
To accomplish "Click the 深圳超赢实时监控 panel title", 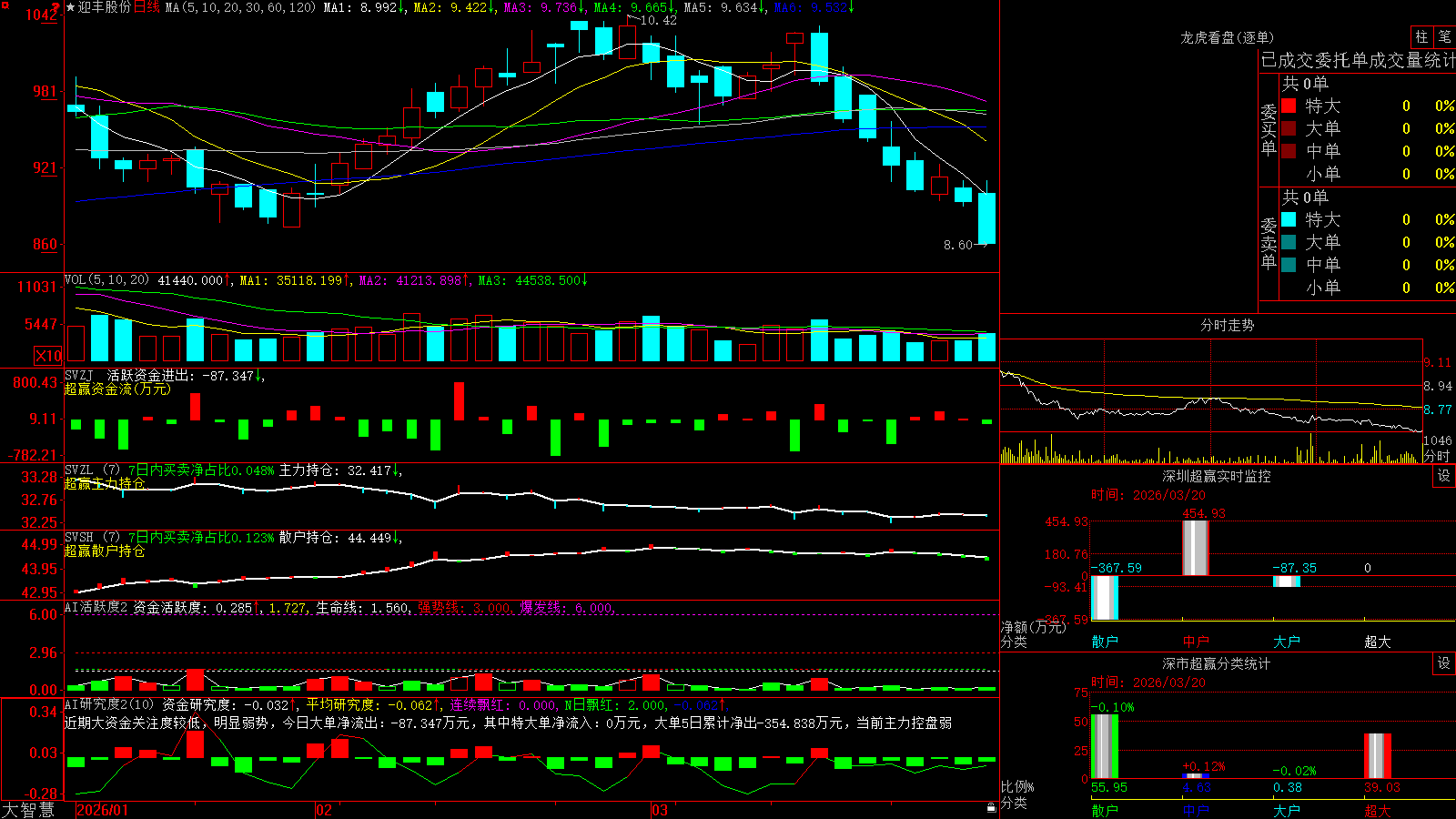I will (x=1217, y=476).
